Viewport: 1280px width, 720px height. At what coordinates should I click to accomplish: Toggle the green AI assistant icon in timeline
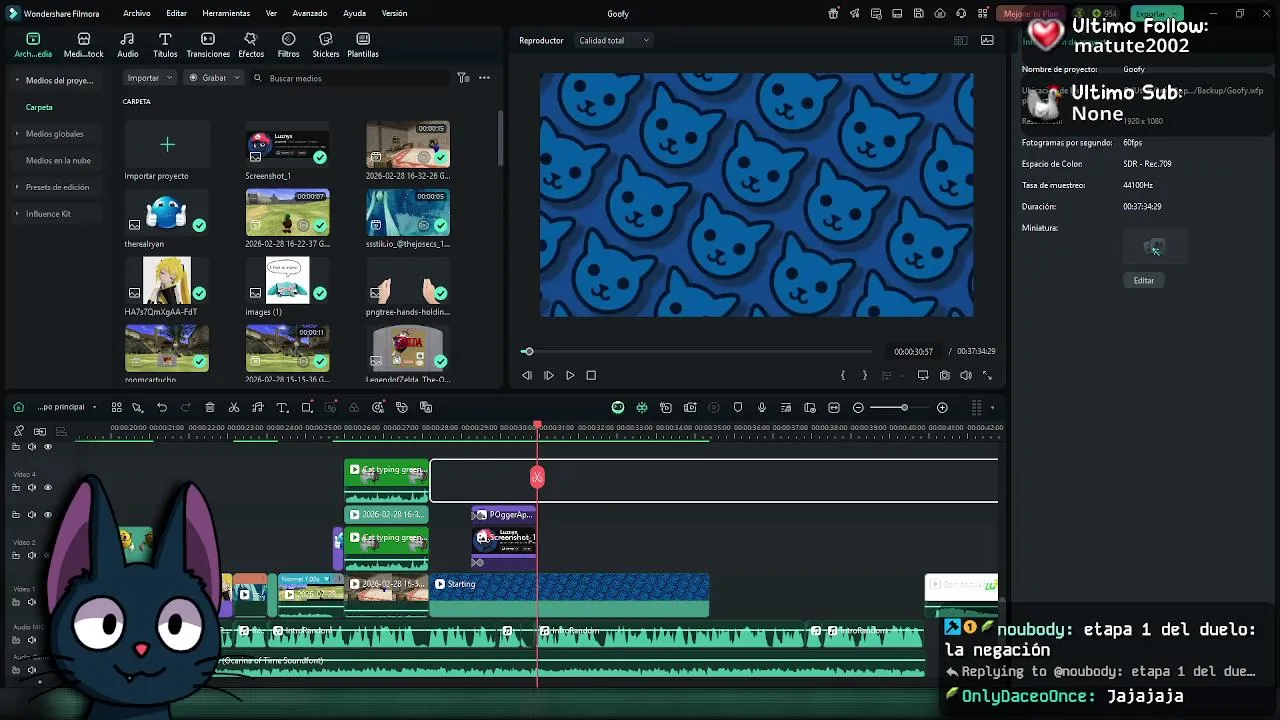coord(618,407)
